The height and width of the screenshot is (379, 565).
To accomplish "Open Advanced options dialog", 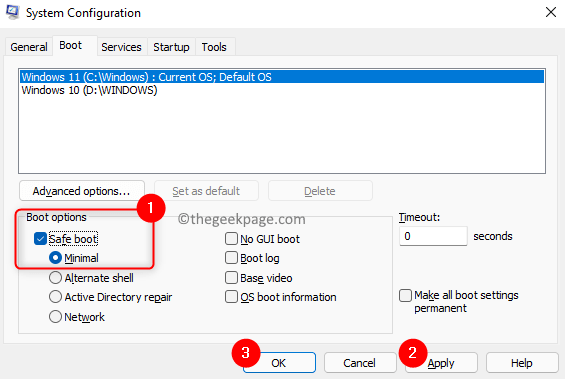I will coord(82,191).
